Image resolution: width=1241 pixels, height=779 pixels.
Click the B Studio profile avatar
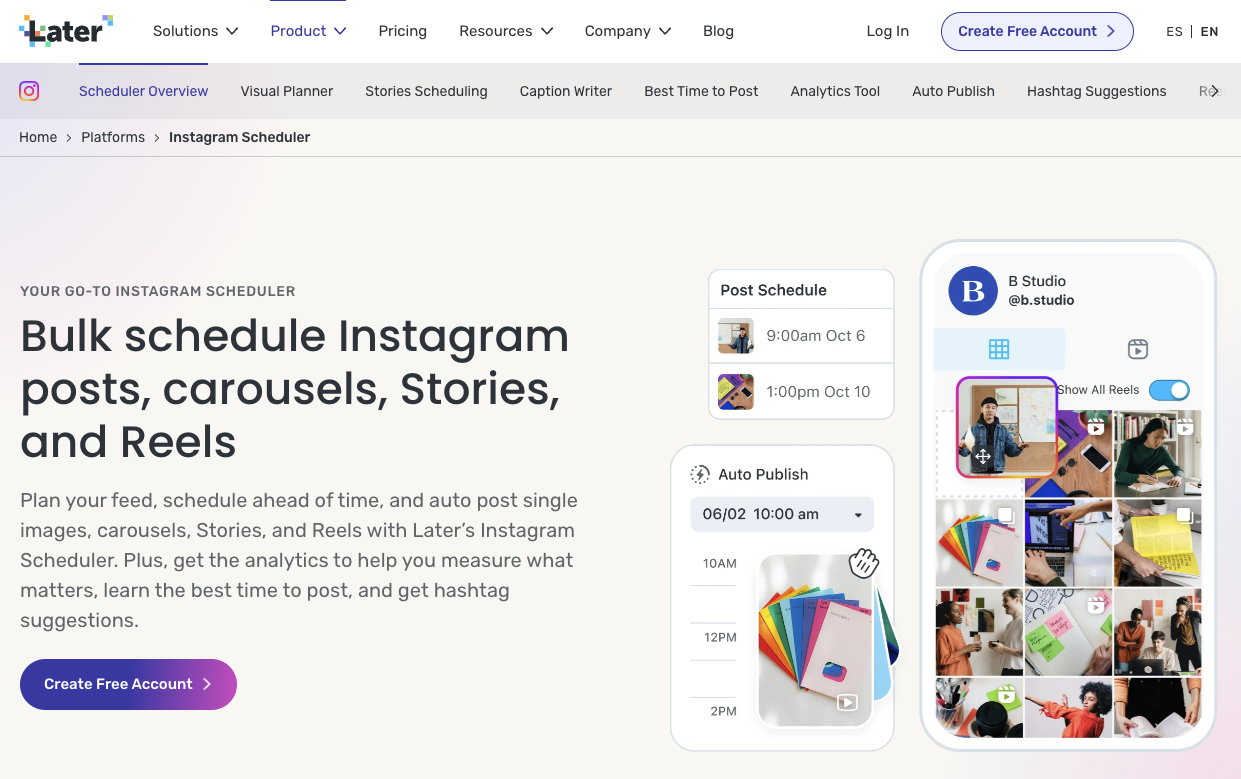972,291
